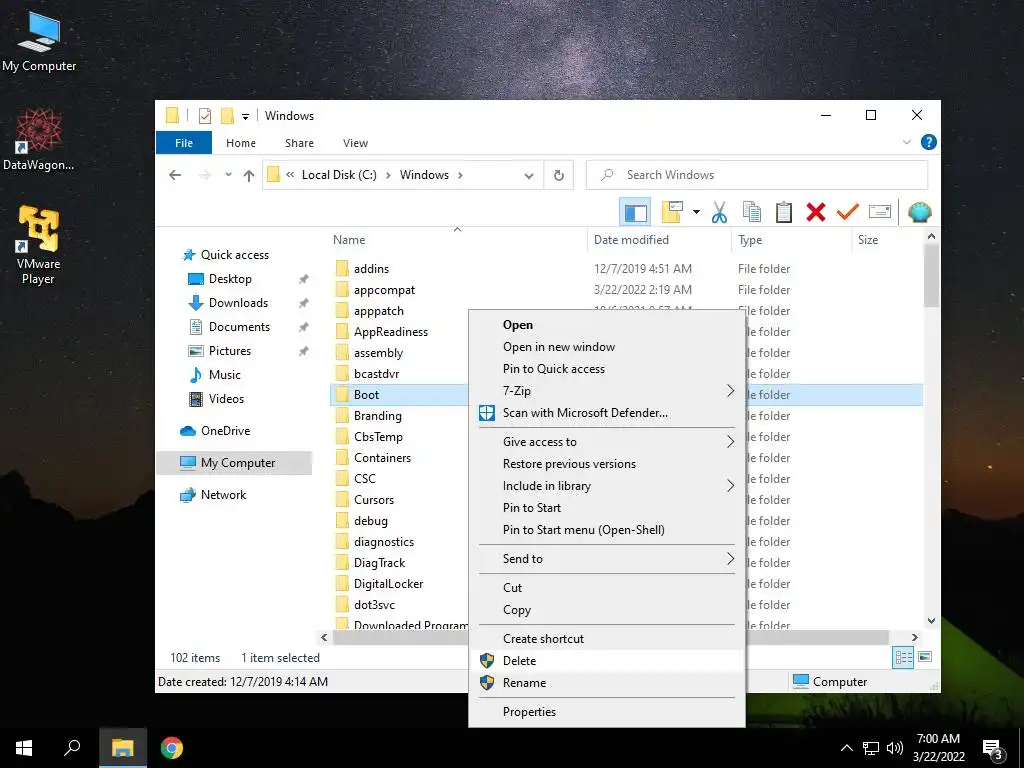
Task: Click the Explorer Help question mark icon
Action: 929,142
